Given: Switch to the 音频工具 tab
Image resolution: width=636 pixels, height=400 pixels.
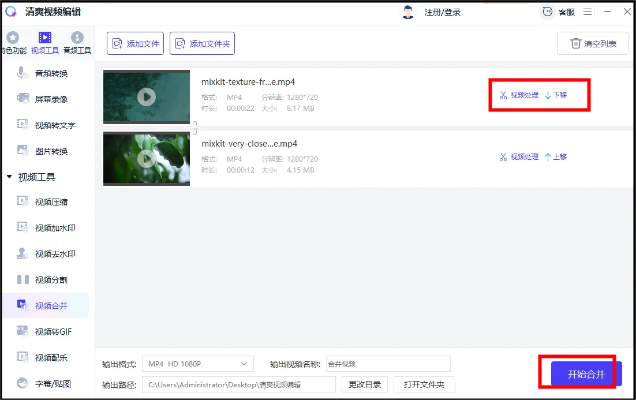Looking at the screenshot, I should point(77,43).
